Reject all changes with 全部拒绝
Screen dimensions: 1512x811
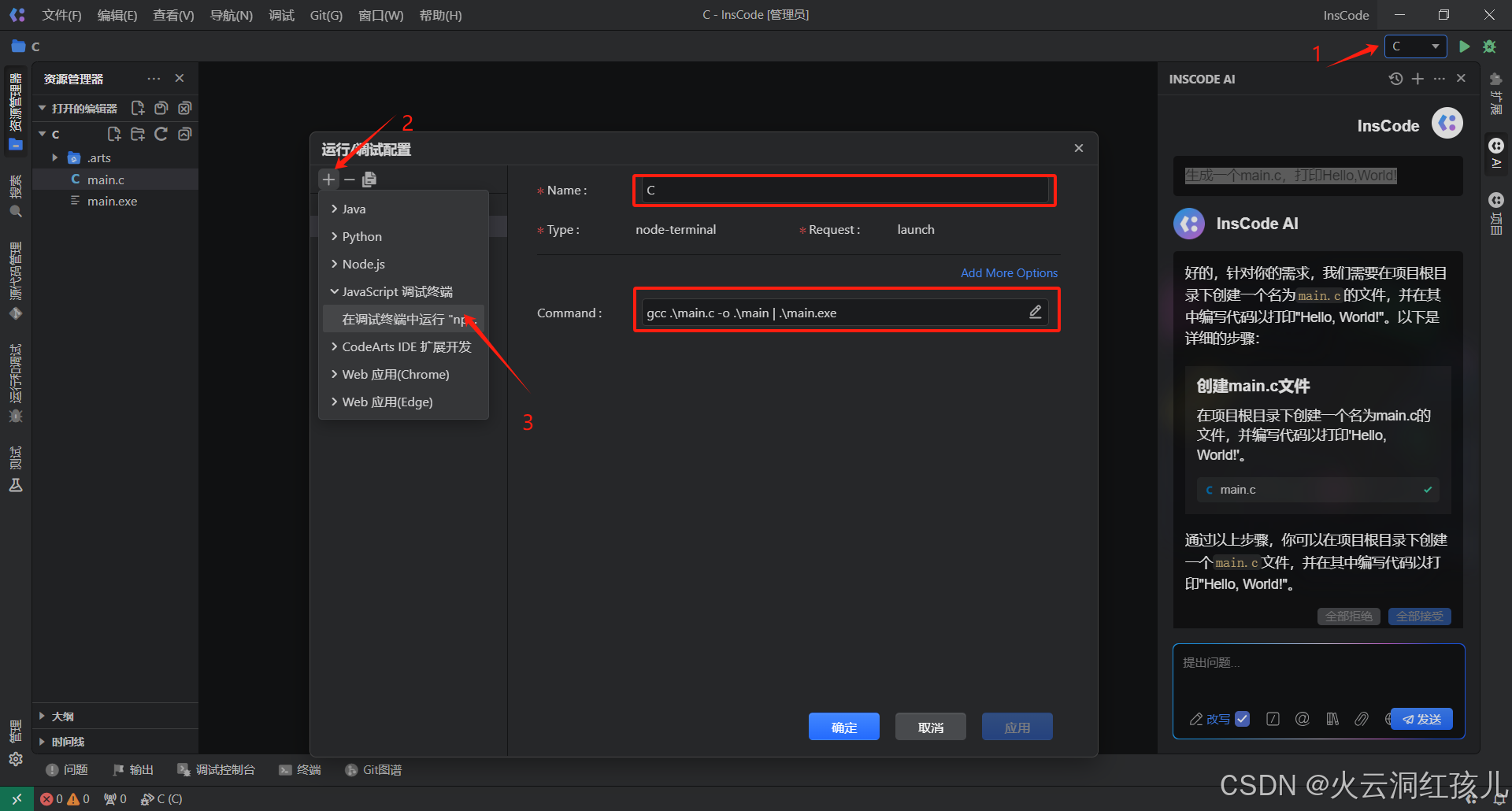(x=1348, y=617)
